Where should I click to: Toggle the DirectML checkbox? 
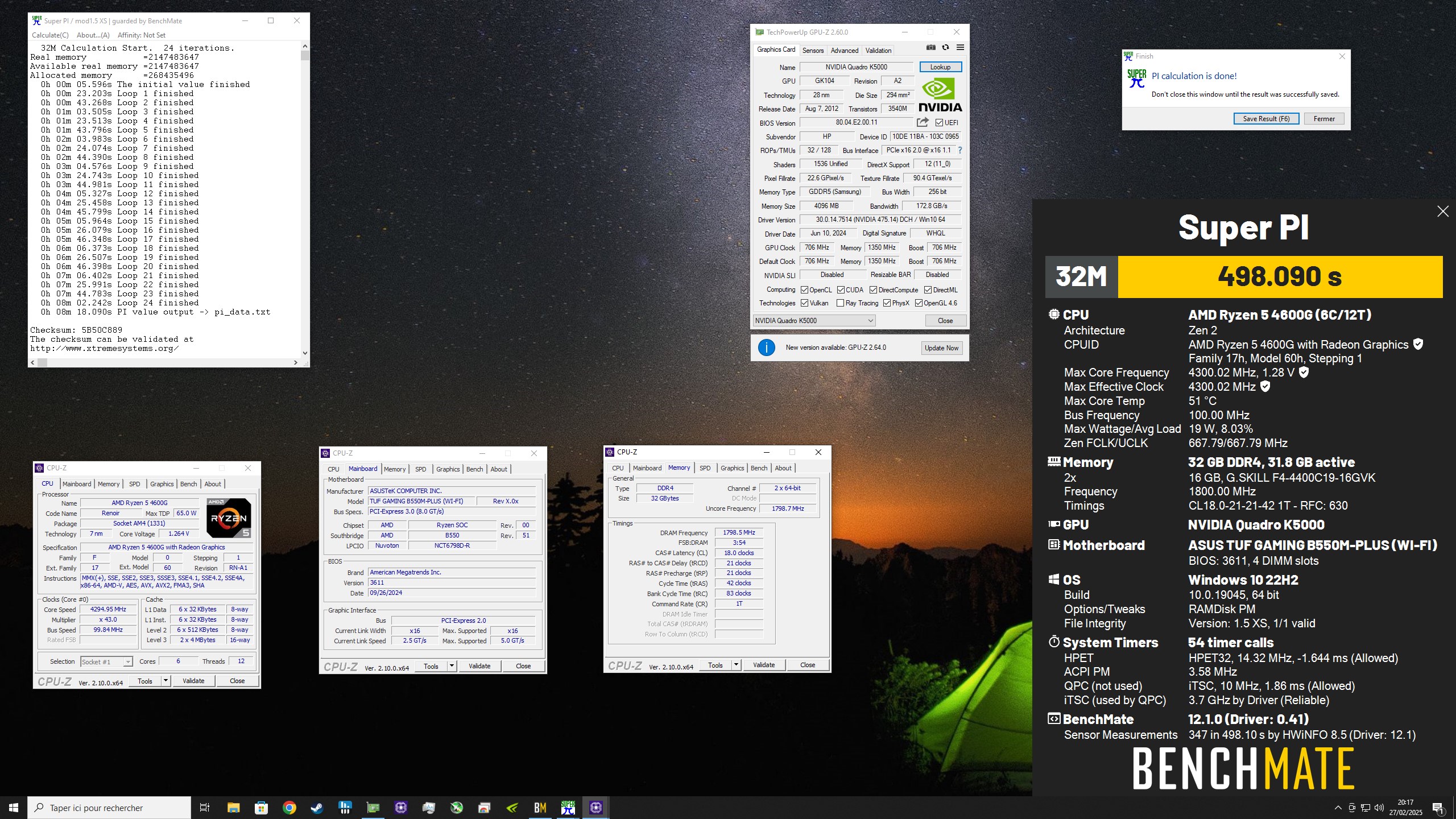click(928, 290)
